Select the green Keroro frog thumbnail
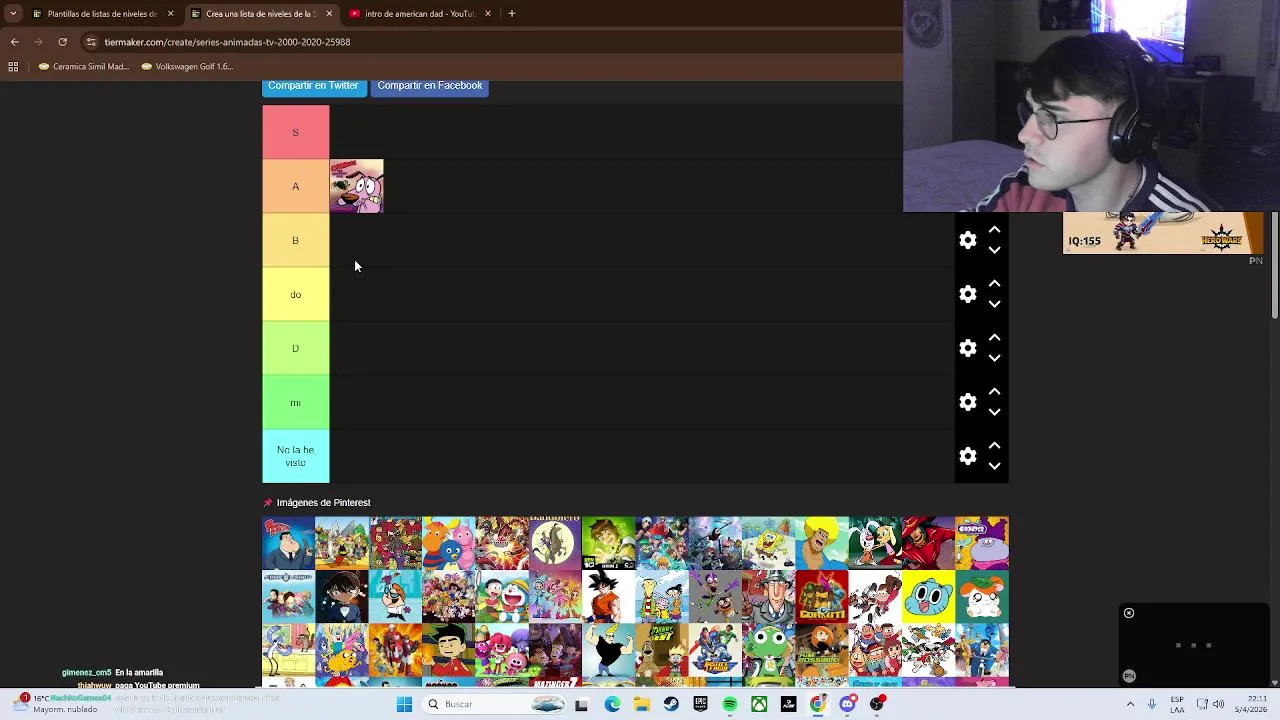 coord(768,651)
